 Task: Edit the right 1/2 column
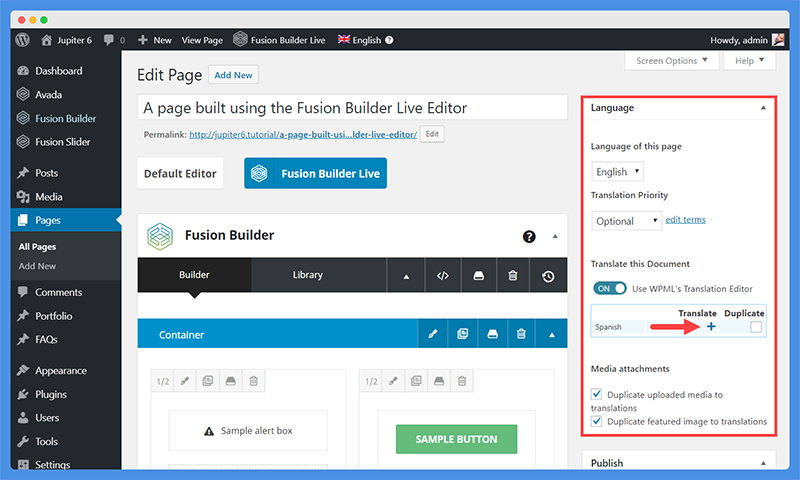click(x=393, y=381)
